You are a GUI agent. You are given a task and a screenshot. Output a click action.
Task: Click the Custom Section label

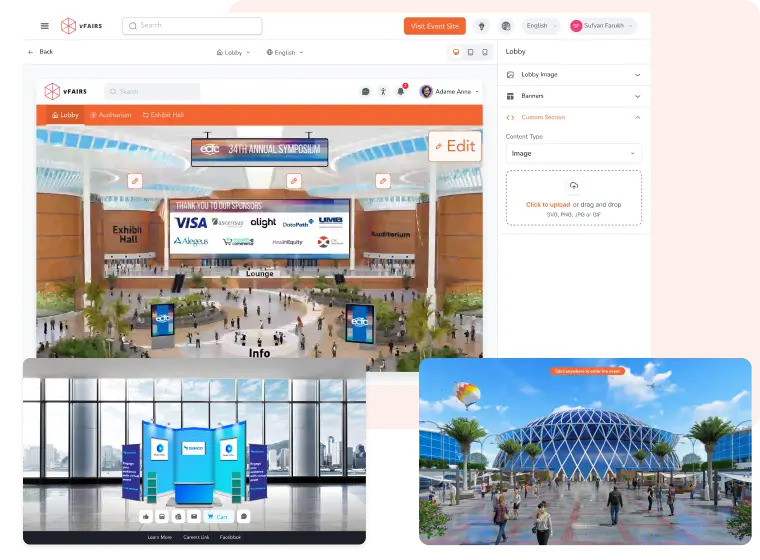[x=543, y=117]
